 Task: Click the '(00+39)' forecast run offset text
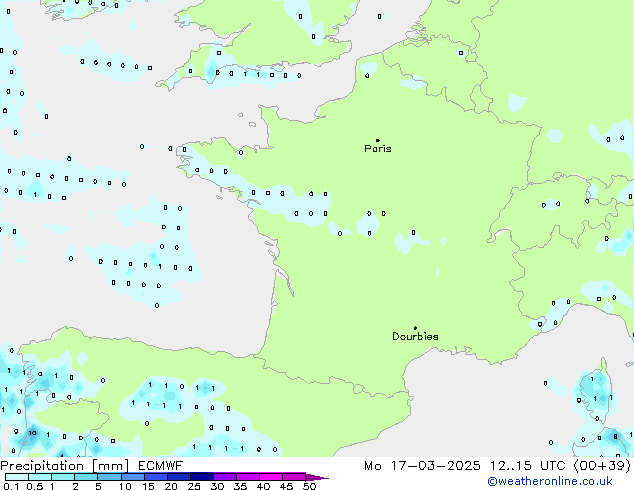coord(602,466)
